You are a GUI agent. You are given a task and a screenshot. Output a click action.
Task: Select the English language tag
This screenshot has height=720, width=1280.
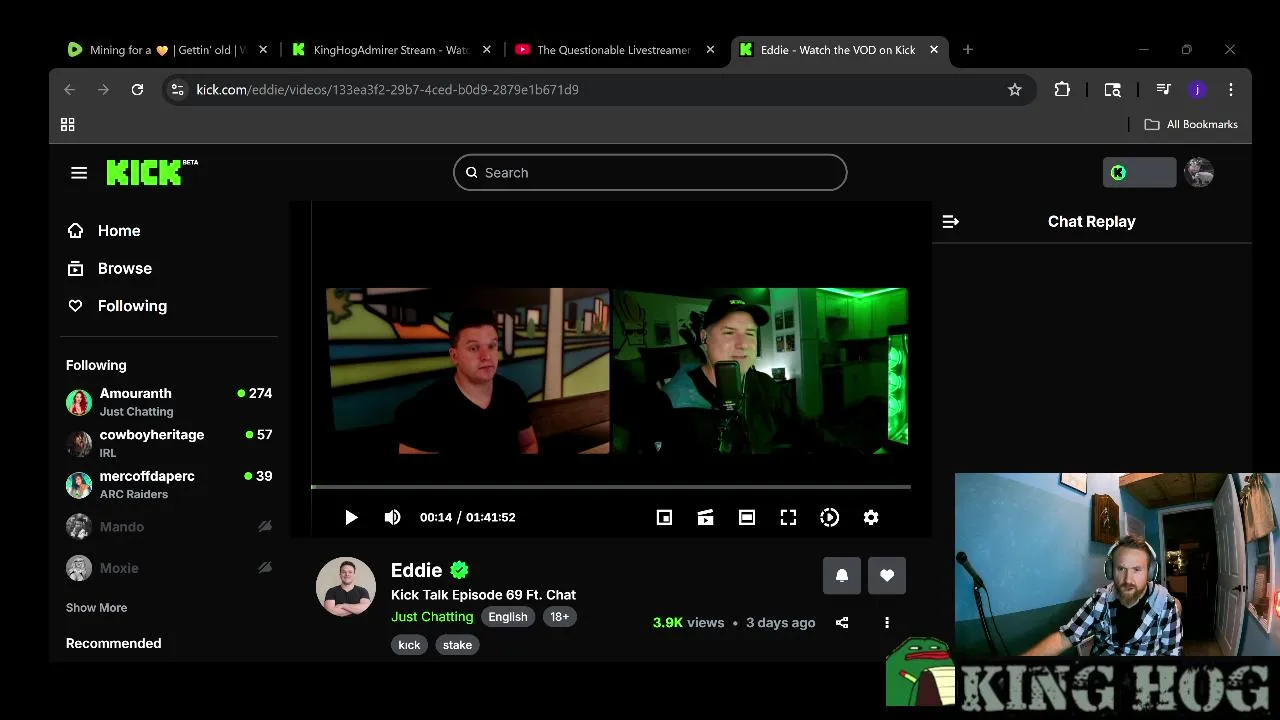coord(508,617)
